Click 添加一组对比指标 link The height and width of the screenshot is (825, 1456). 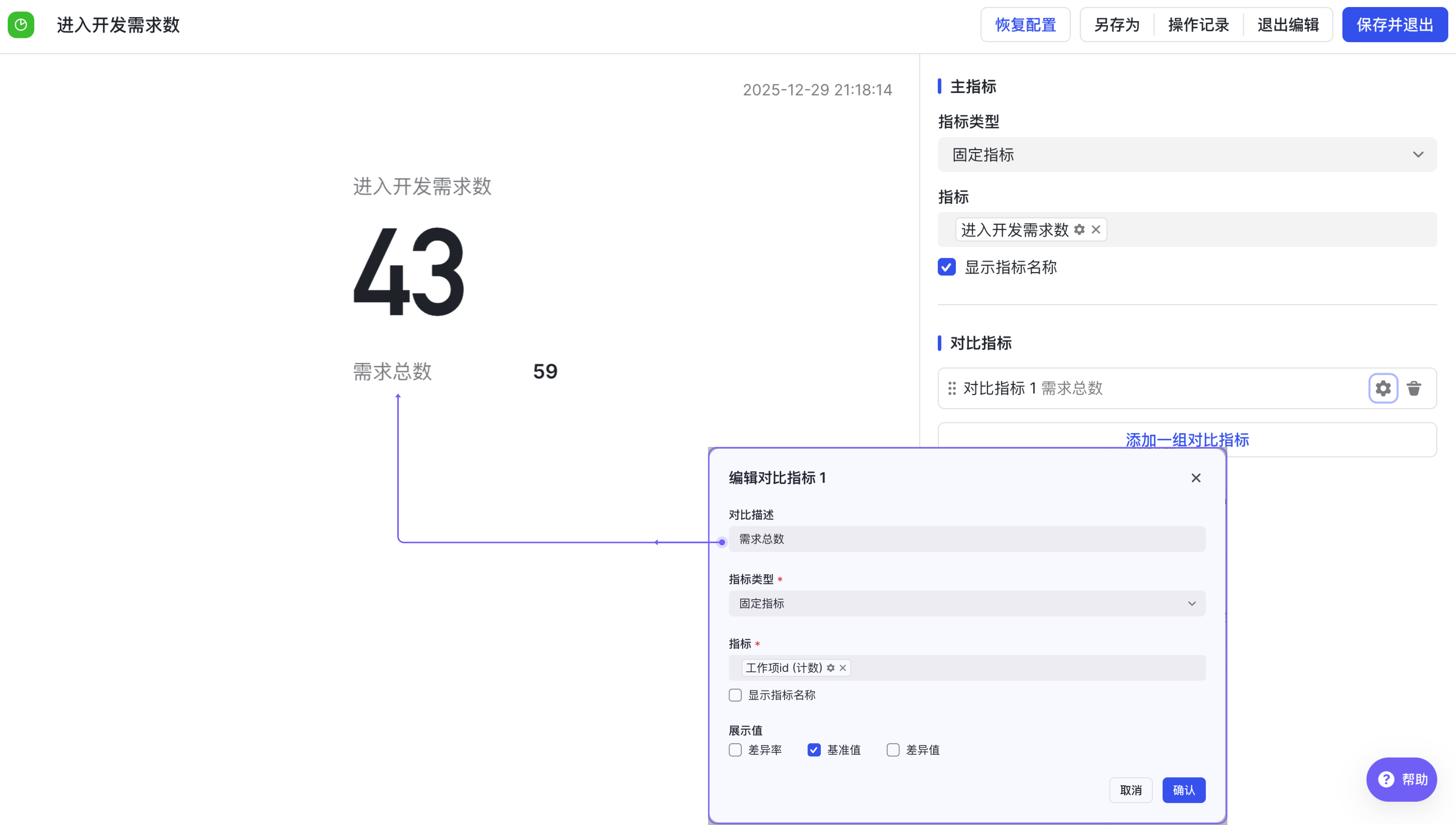click(1187, 440)
